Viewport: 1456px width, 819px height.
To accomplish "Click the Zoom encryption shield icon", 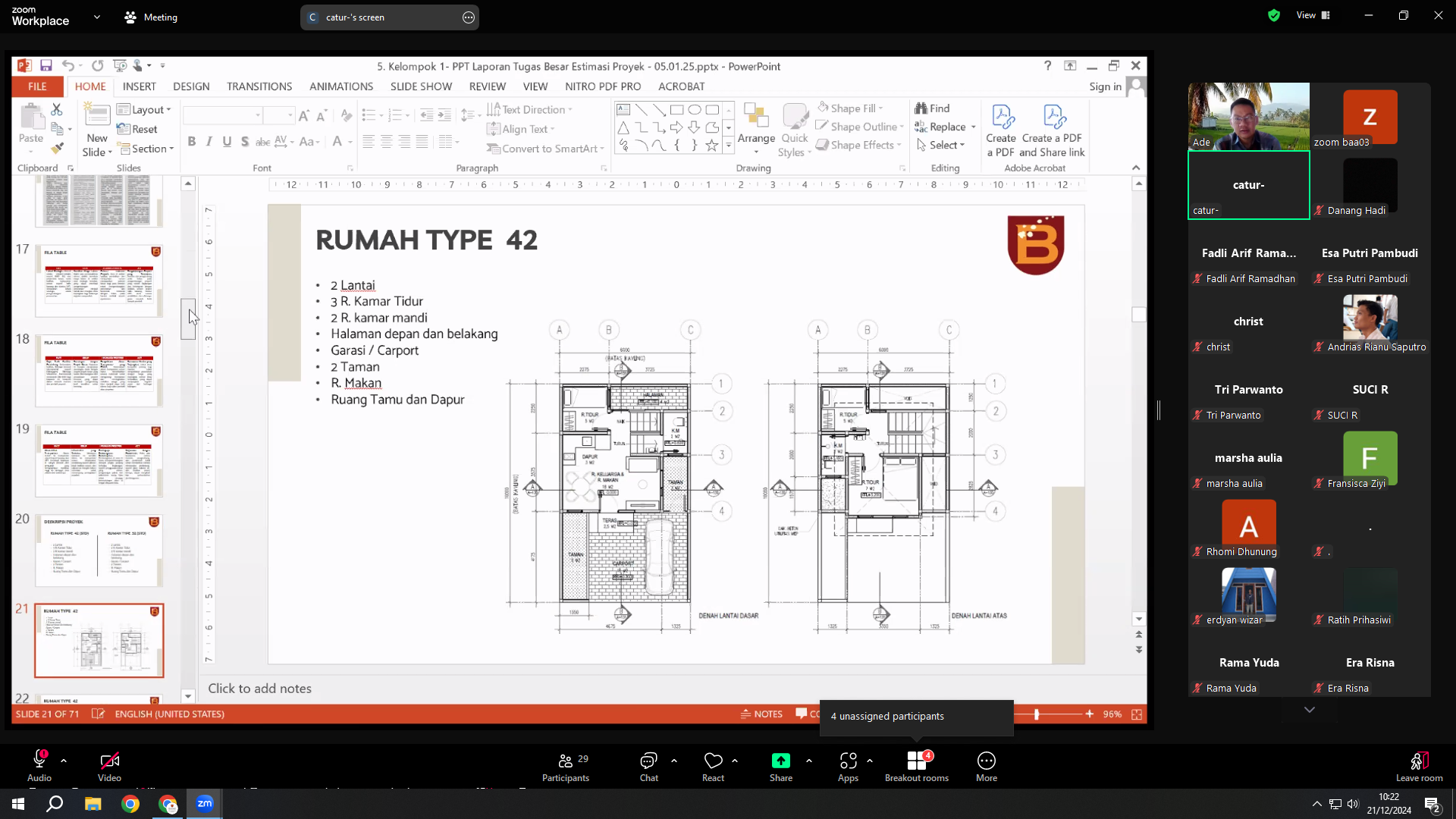I will [1274, 15].
